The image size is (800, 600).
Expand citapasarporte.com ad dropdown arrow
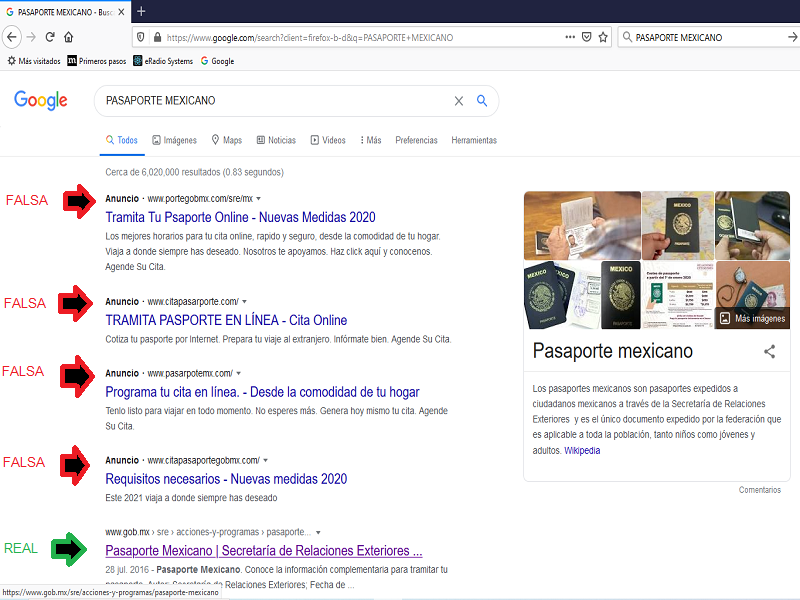244,302
